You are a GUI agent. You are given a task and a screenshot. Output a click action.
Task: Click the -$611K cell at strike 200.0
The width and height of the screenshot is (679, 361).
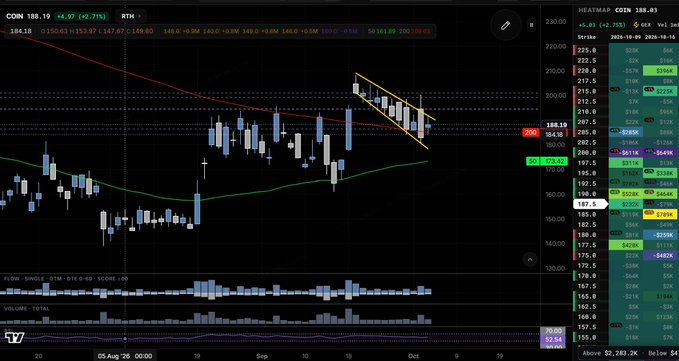click(x=626, y=153)
